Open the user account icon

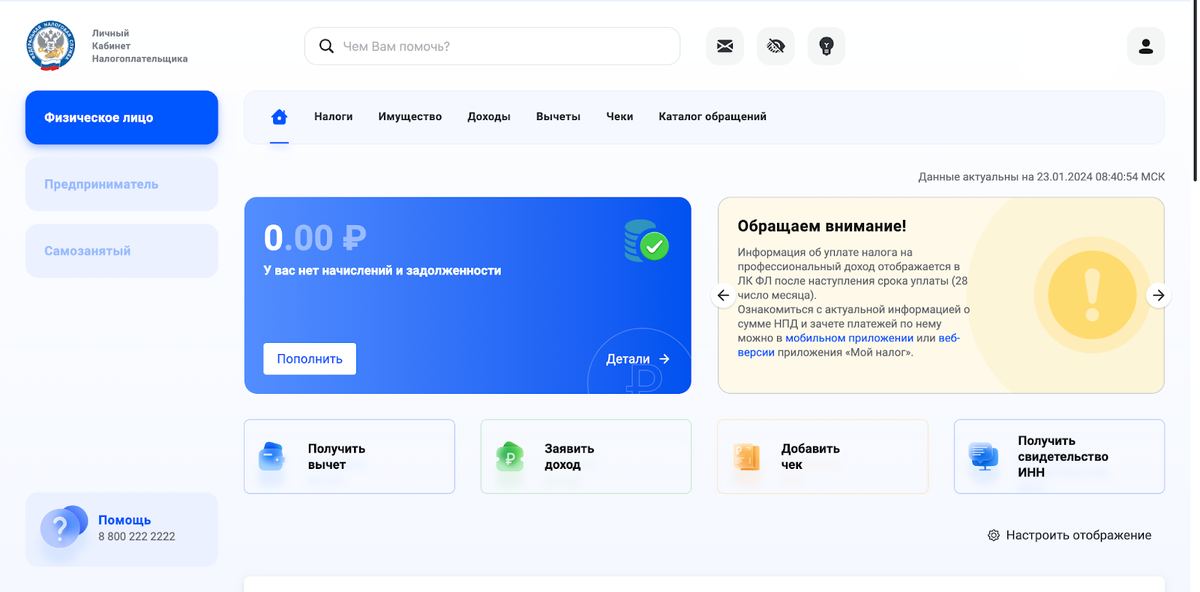click(x=1145, y=45)
